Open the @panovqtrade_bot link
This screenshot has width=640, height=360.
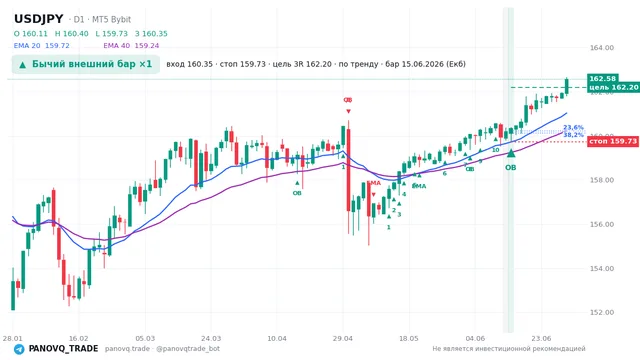pos(188,349)
